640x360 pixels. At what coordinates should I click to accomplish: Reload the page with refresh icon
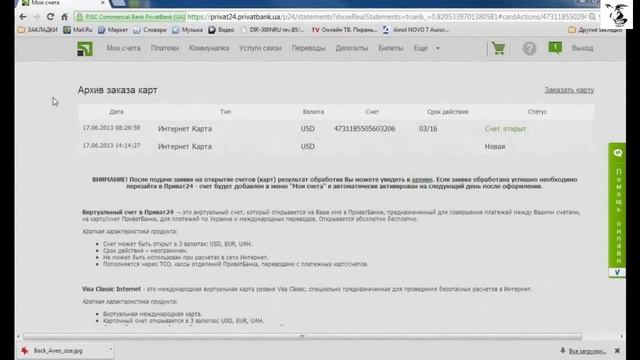(x=50, y=17)
